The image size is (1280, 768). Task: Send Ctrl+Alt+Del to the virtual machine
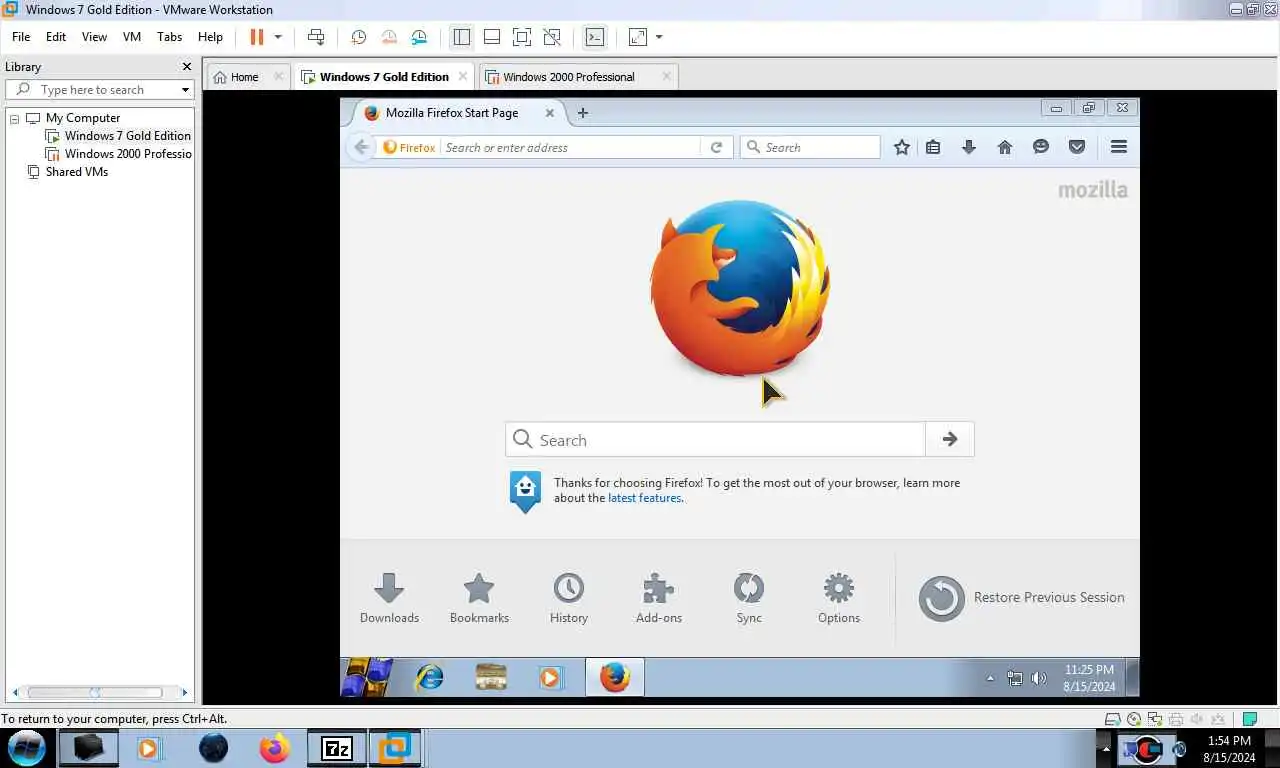click(x=316, y=37)
